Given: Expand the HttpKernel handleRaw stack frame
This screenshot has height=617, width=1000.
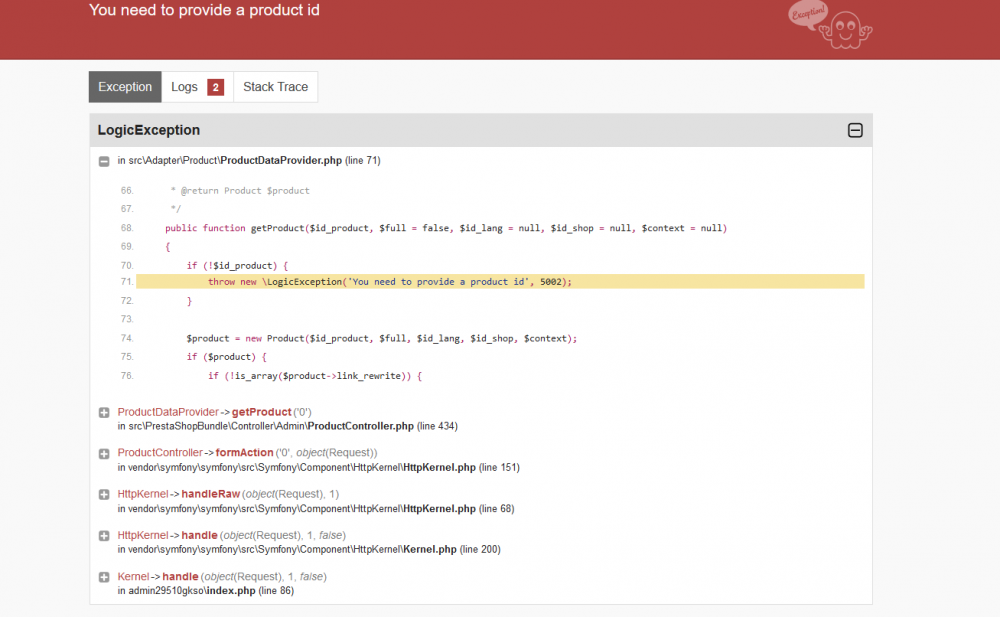Looking at the screenshot, I should (103, 494).
